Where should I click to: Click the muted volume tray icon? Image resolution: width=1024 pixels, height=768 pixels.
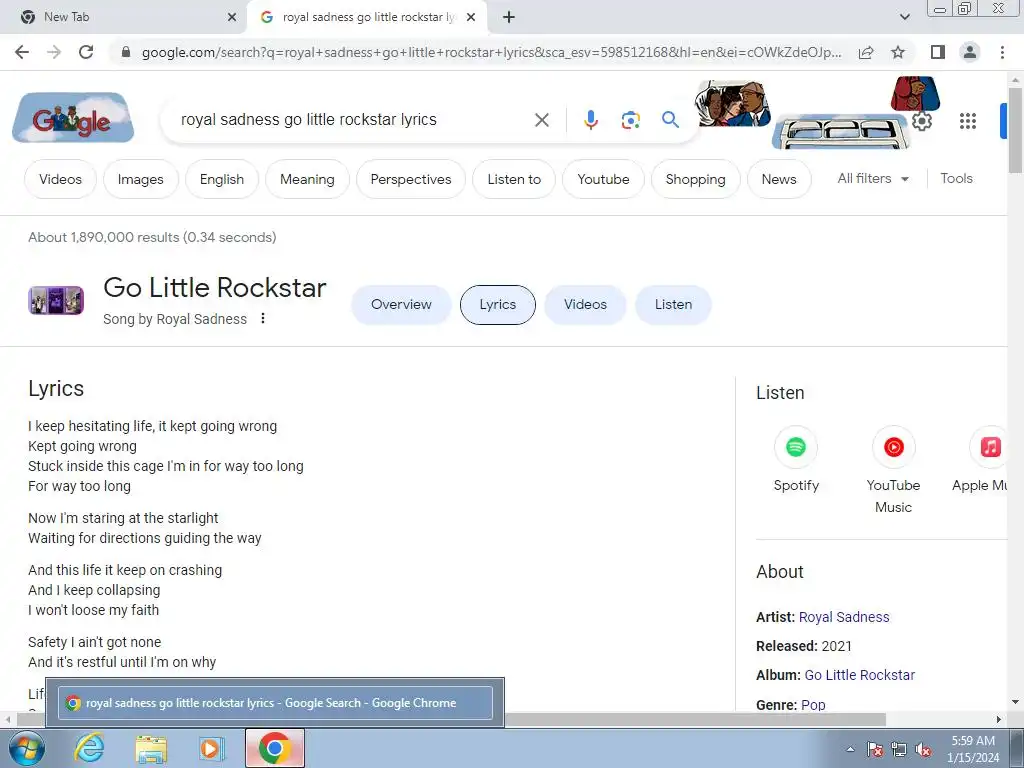coord(923,750)
